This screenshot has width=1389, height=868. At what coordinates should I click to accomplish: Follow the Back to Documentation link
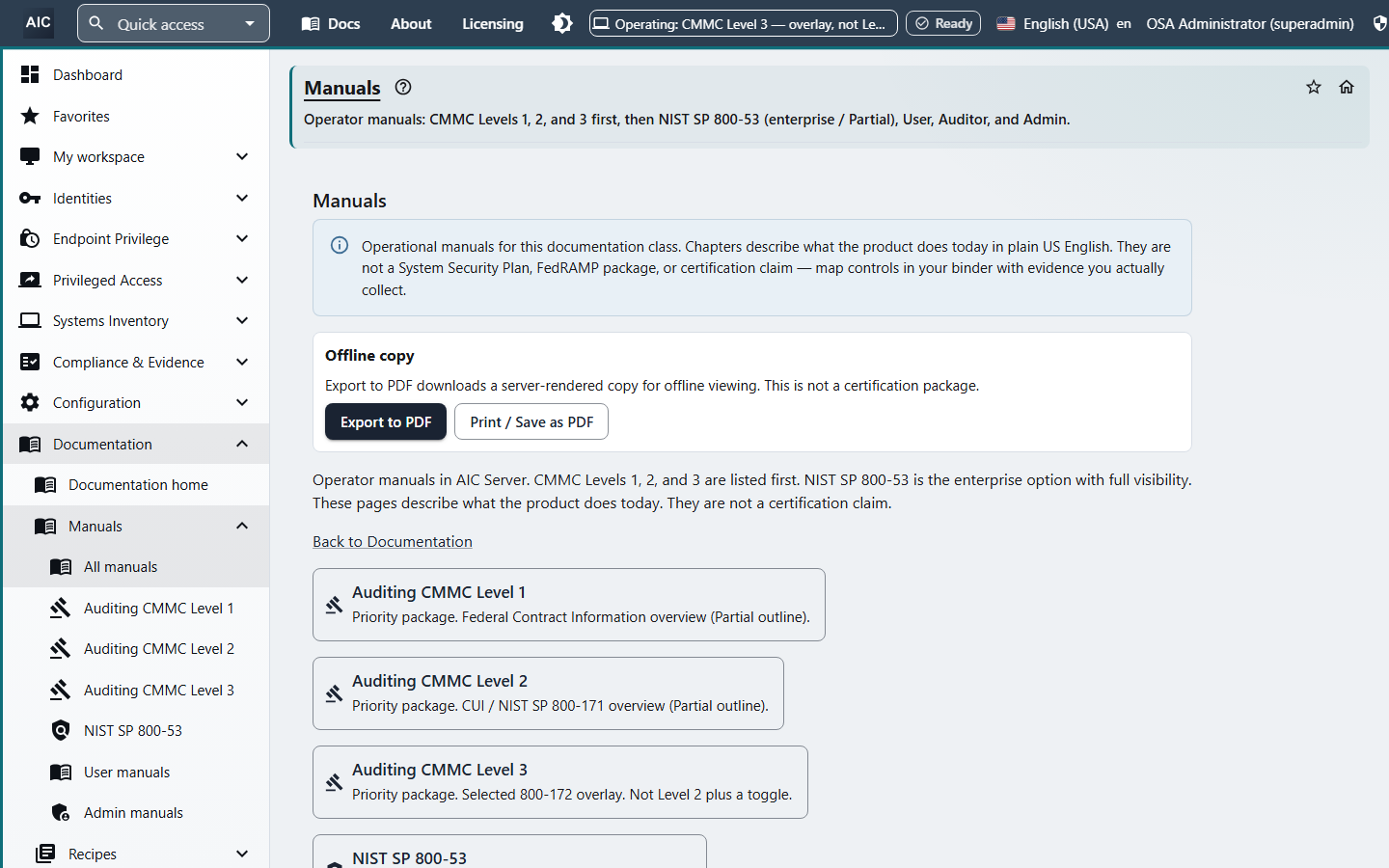[393, 541]
